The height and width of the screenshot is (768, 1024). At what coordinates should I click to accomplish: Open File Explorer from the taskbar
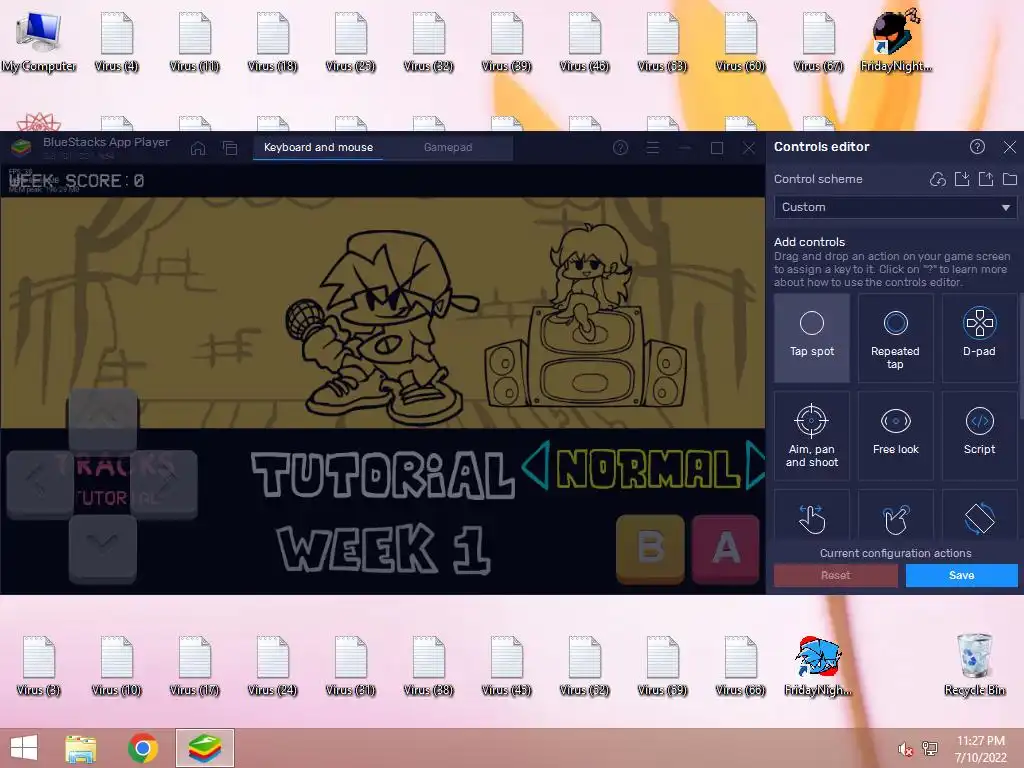tap(81, 748)
